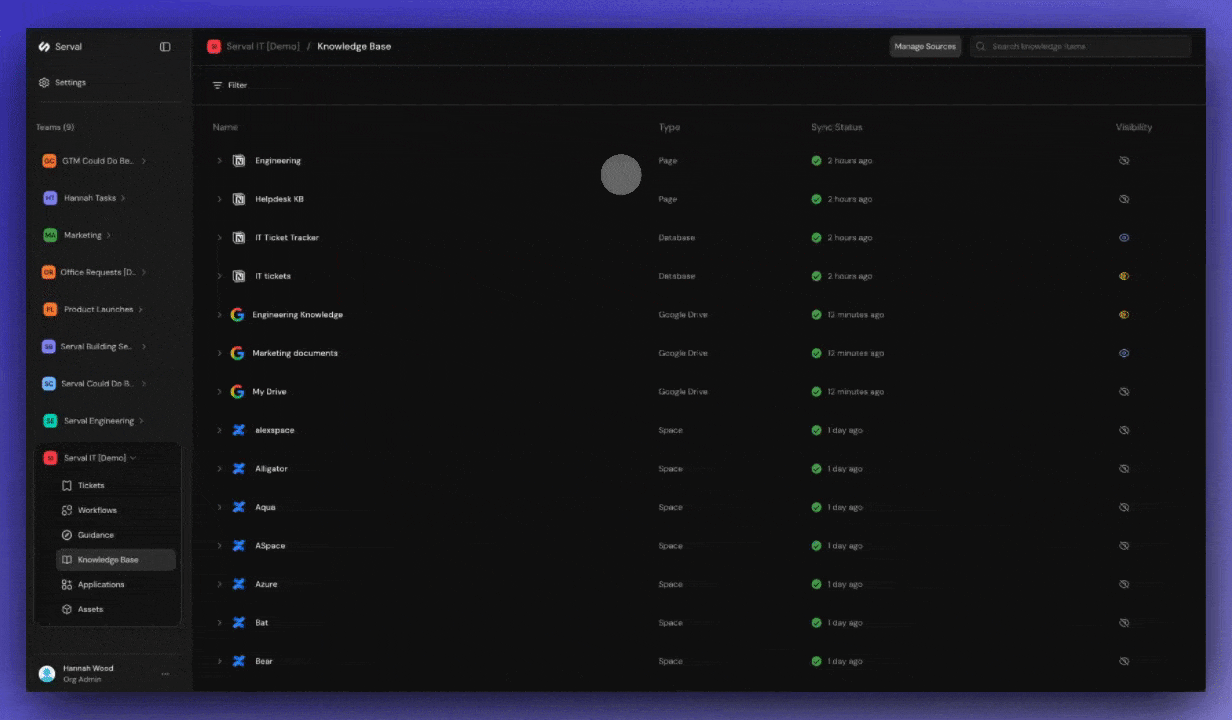Image resolution: width=1232 pixels, height=720 pixels.
Task: Collapse the Serval IT [Demo] team menu
Action: [134, 457]
